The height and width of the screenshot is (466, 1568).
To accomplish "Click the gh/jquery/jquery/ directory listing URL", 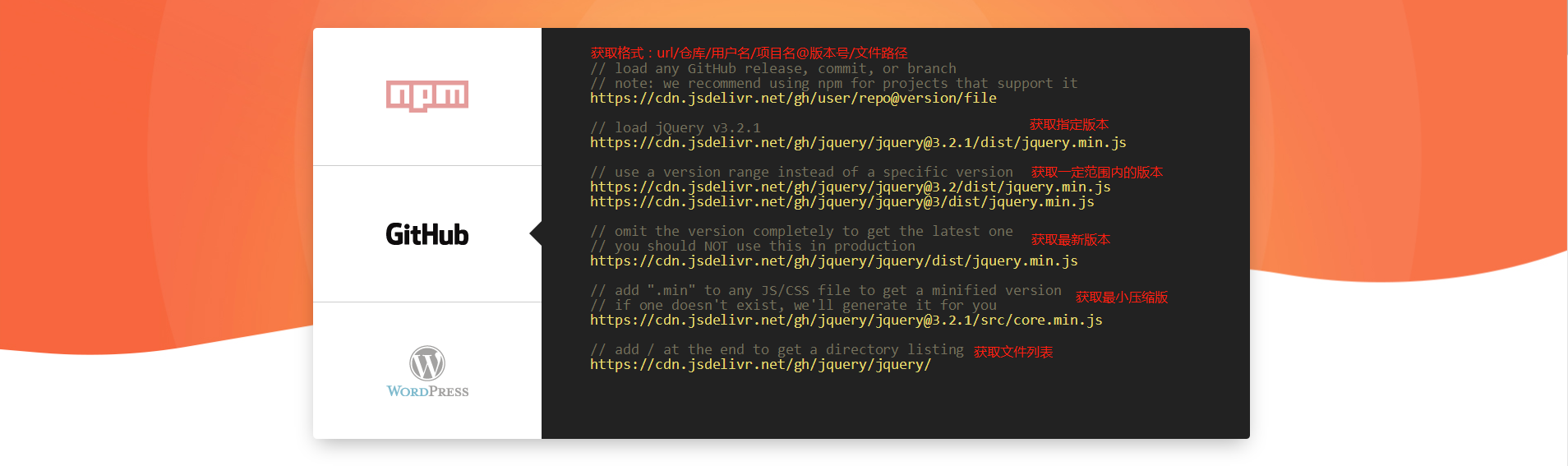I will point(761,364).
